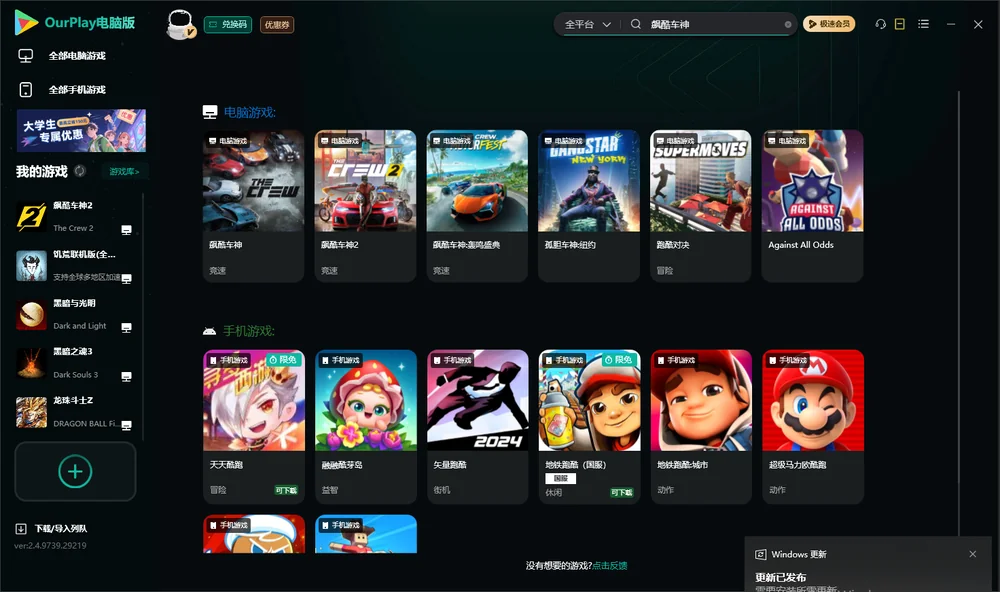Click the 优惠券 coupon button
The width and height of the screenshot is (1000, 592).
[x=277, y=24]
